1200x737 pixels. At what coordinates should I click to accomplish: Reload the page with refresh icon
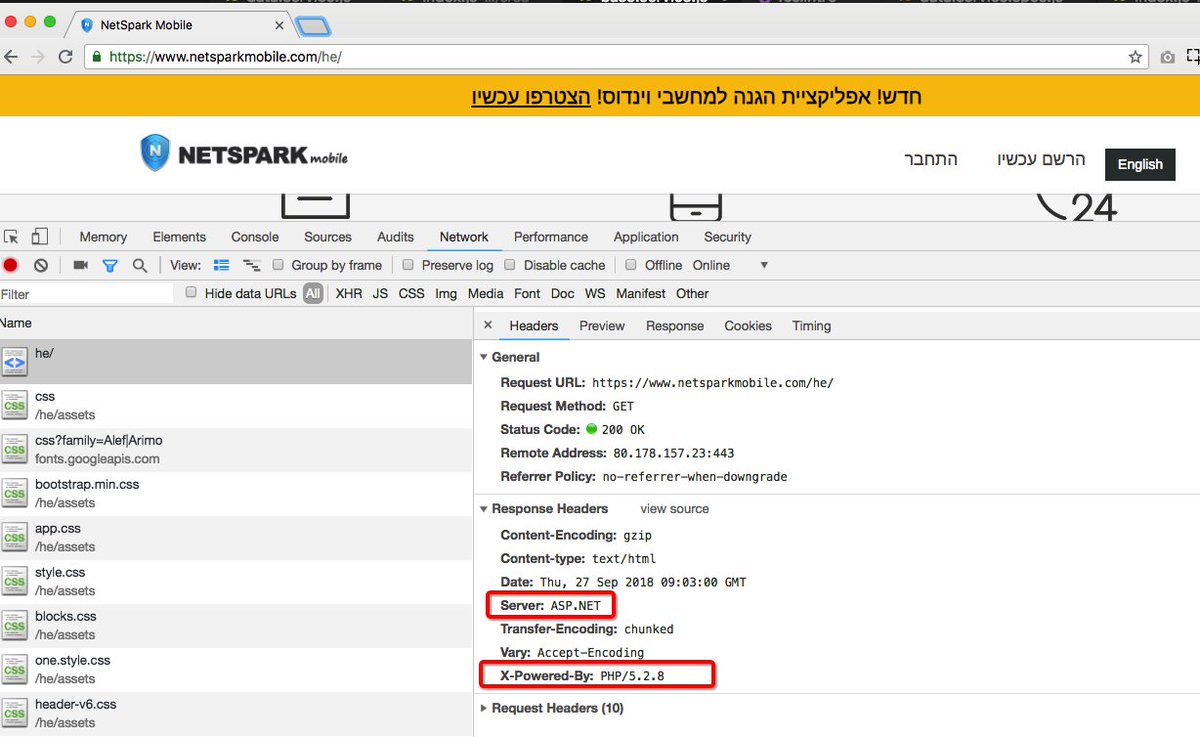66,57
